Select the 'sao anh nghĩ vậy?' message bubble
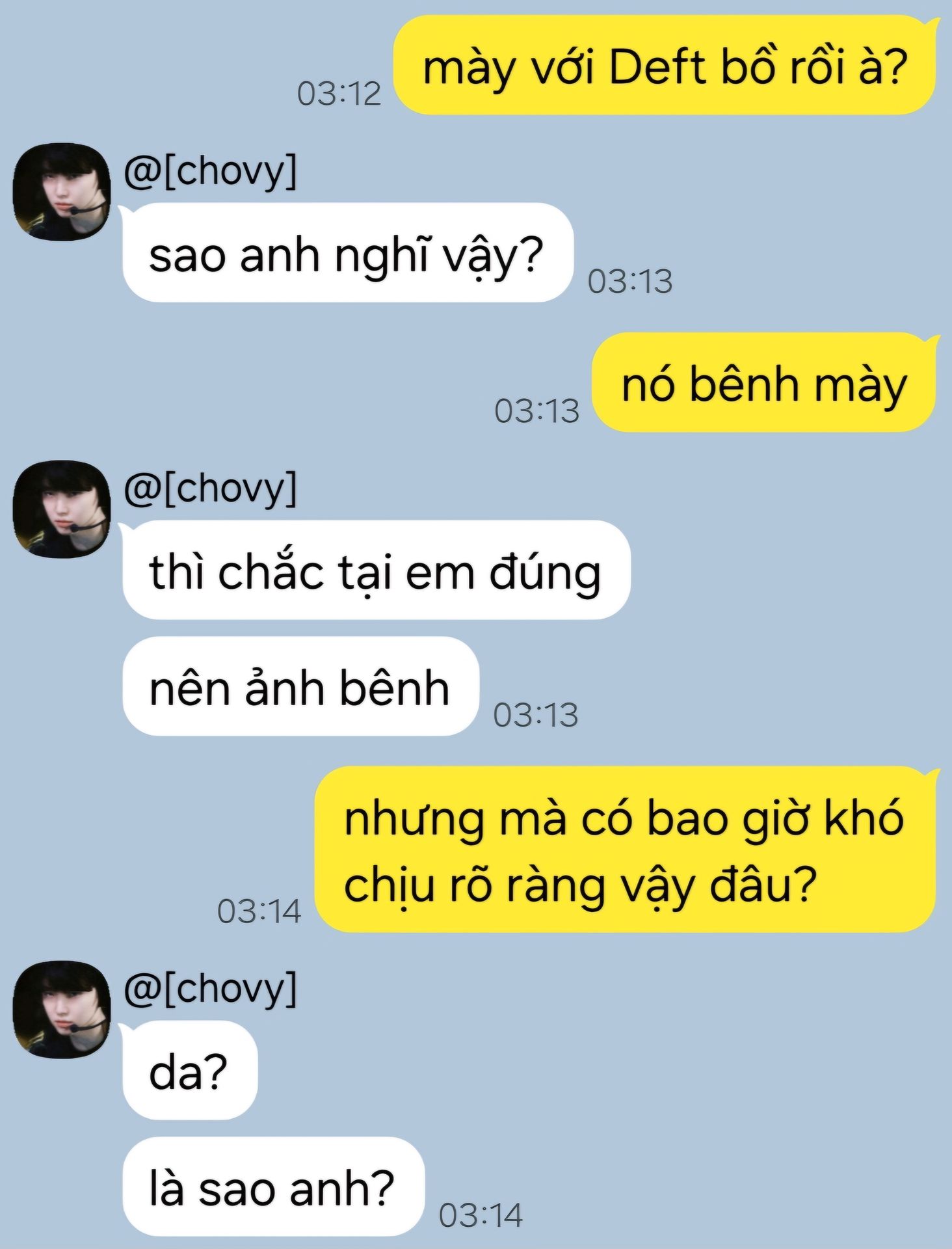 (348, 252)
